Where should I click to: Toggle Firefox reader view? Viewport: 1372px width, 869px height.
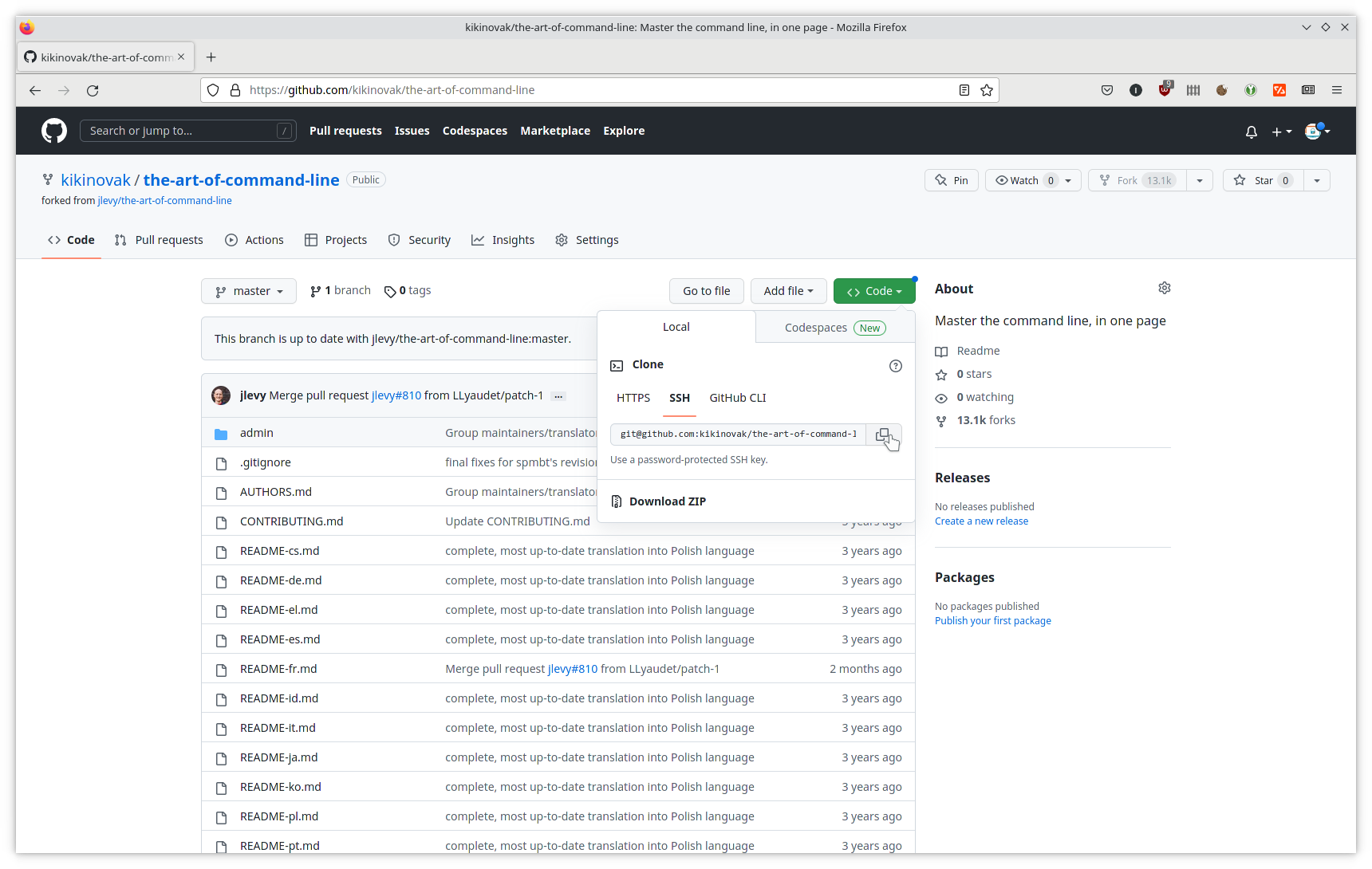pos(964,90)
